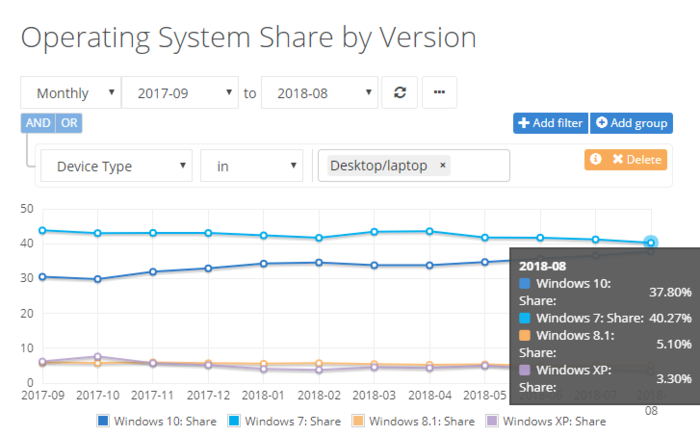Viewport: 700px width, 436px height.
Task: Expand the 2017-09 start date dropdown
Action: (x=180, y=93)
